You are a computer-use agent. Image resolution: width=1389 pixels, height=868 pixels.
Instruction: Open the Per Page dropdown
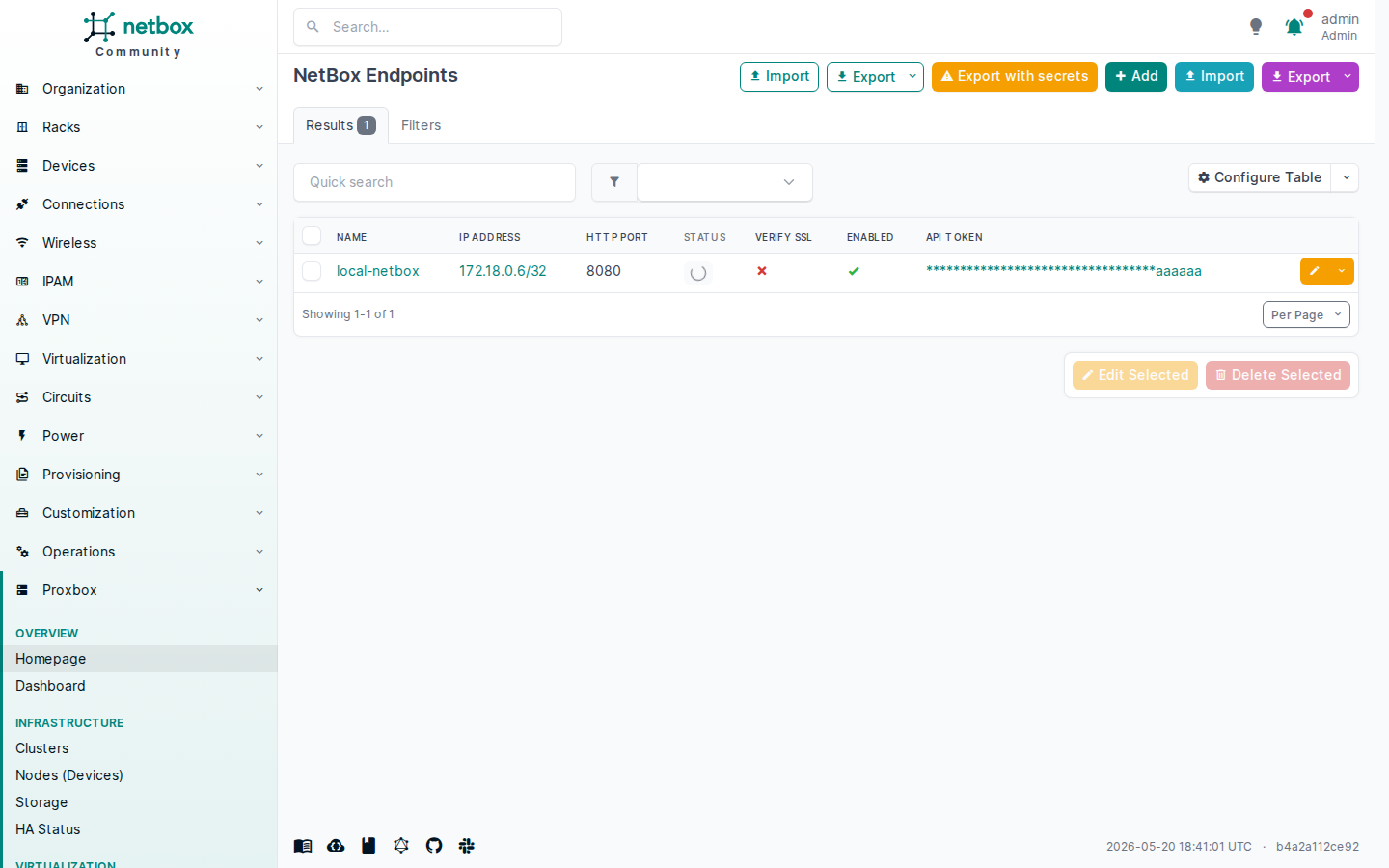point(1306,314)
